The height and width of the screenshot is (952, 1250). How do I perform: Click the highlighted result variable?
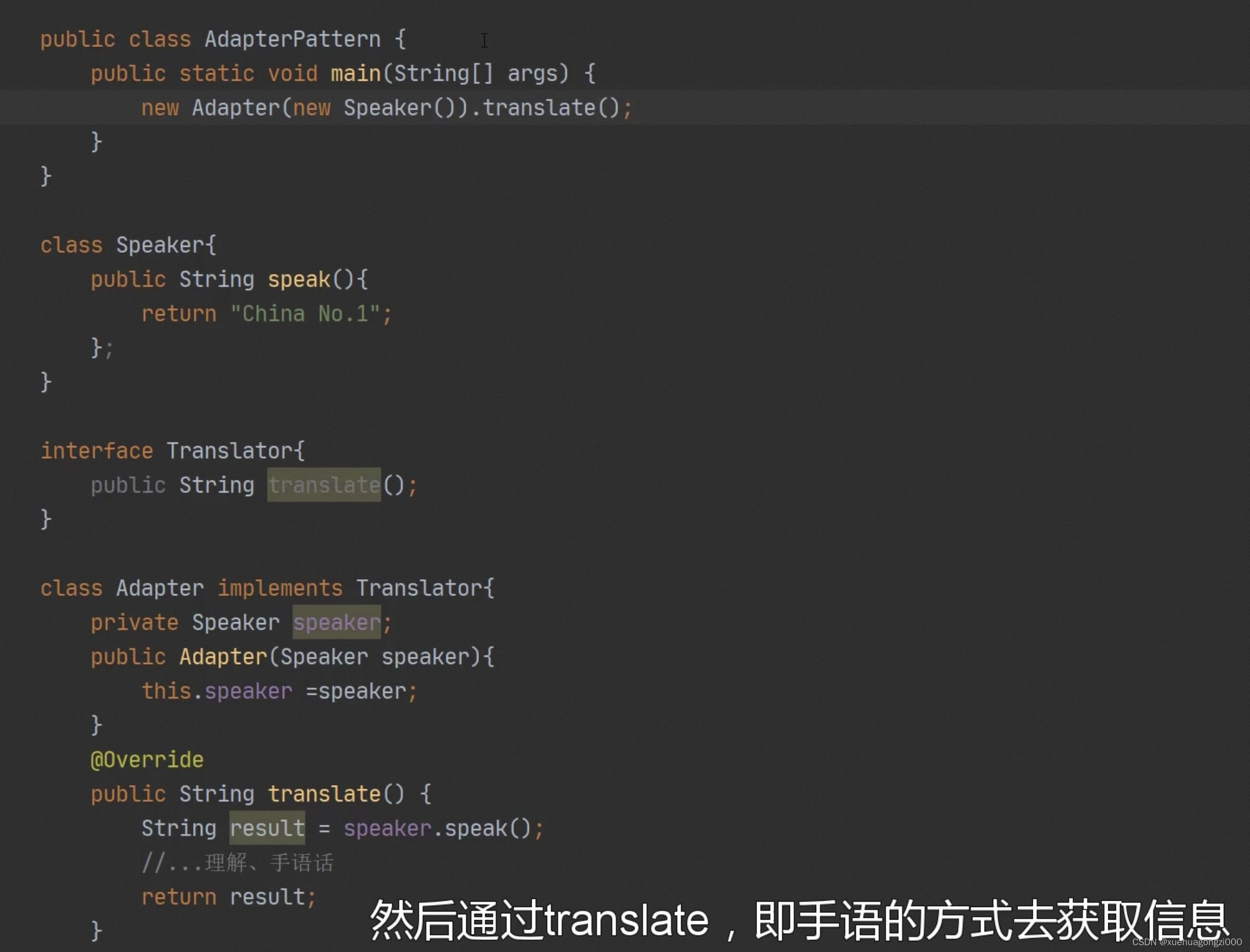tap(268, 829)
